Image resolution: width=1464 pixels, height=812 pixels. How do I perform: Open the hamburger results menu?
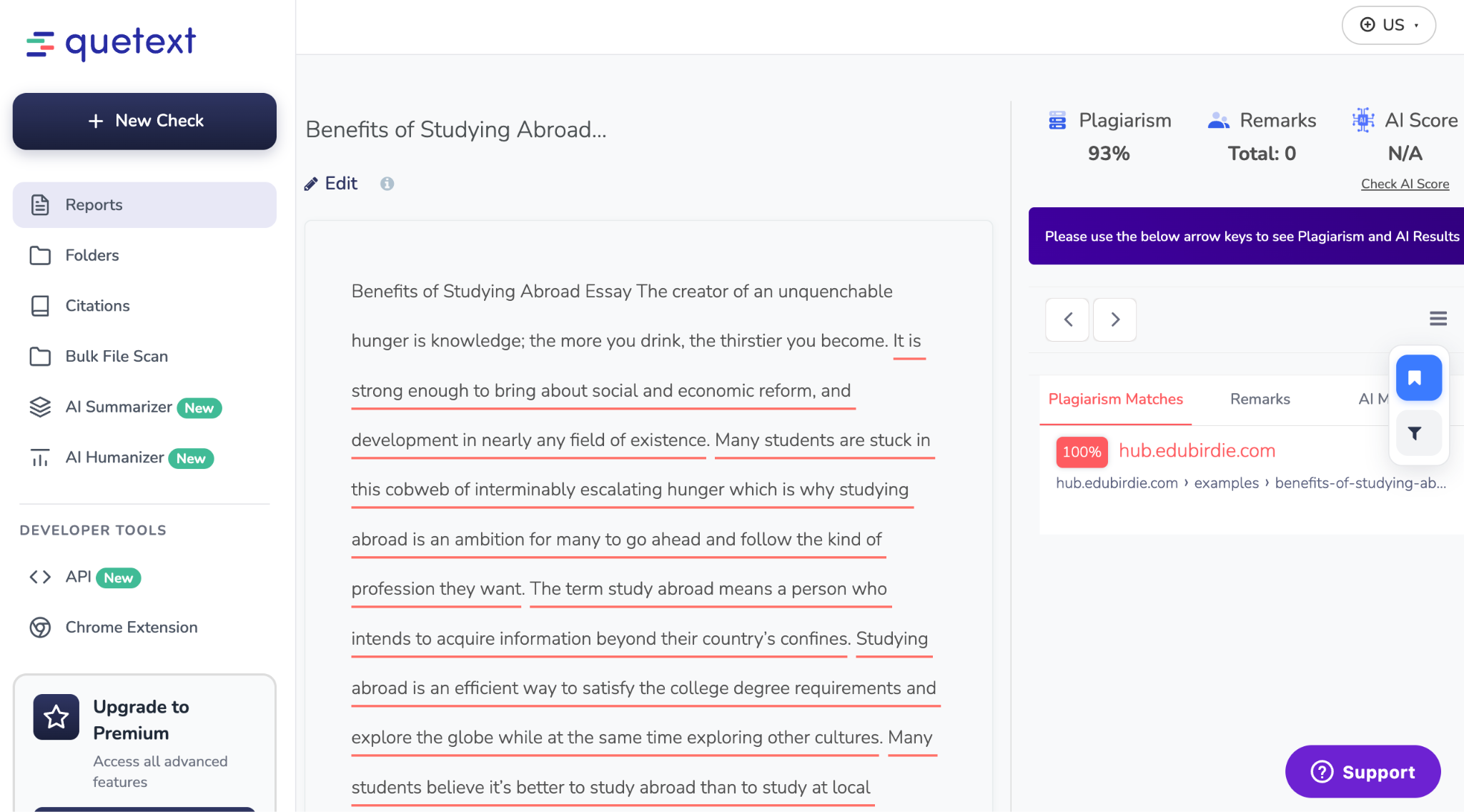1438,318
